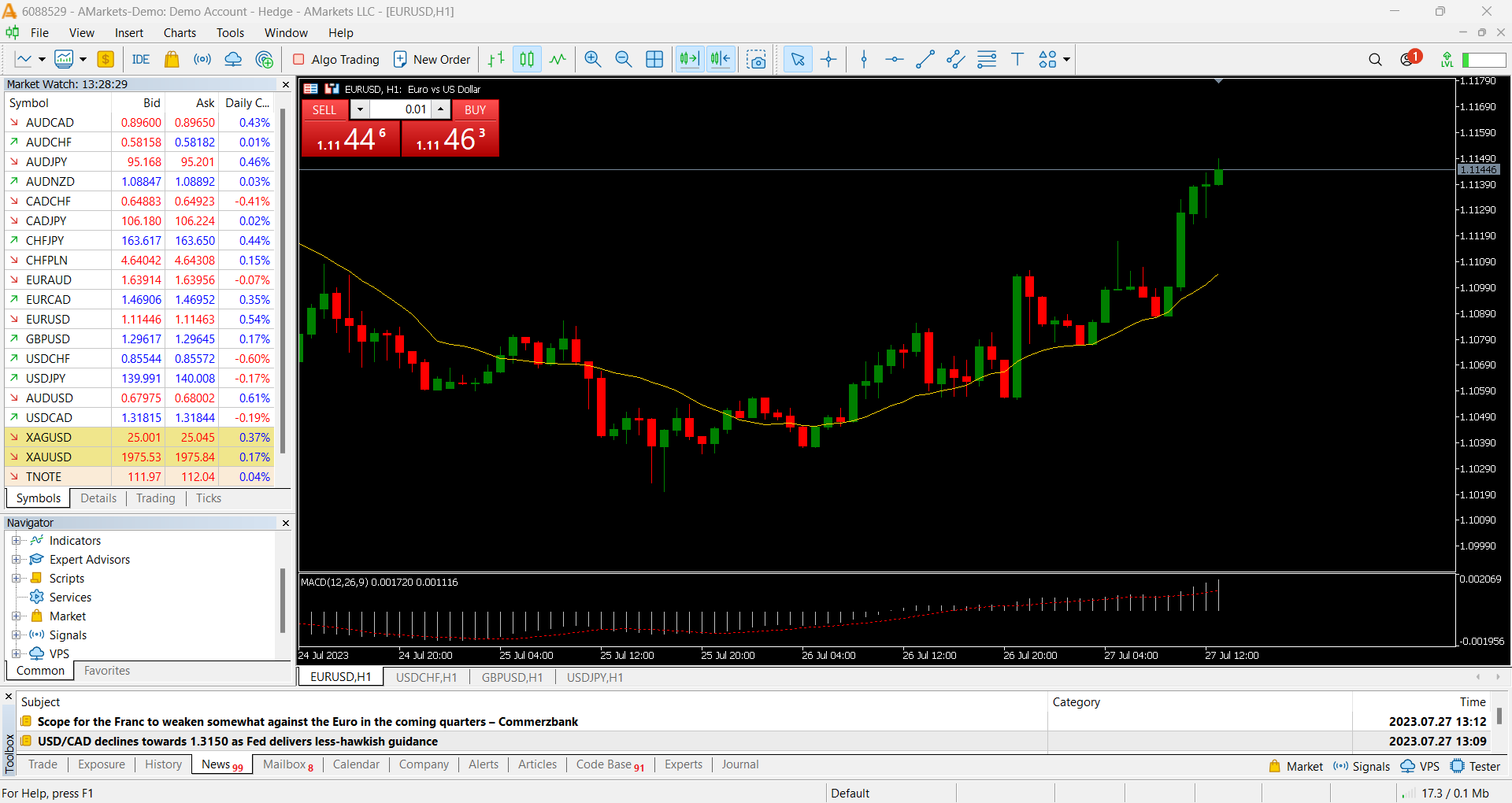The height and width of the screenshot is (803, 1512).
Task: Toggle the one-click trading panel icon
Action: pos(311,89)
